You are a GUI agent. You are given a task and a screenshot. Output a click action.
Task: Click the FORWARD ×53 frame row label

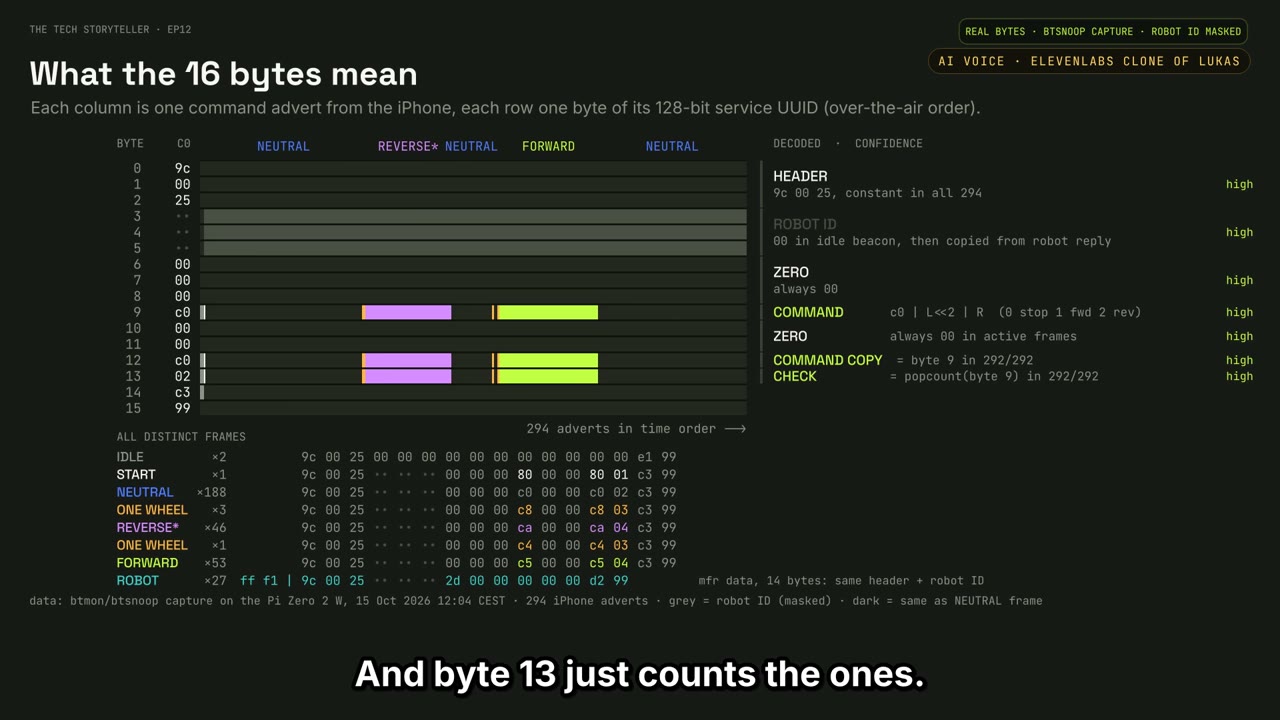click(x=148, y=563)
